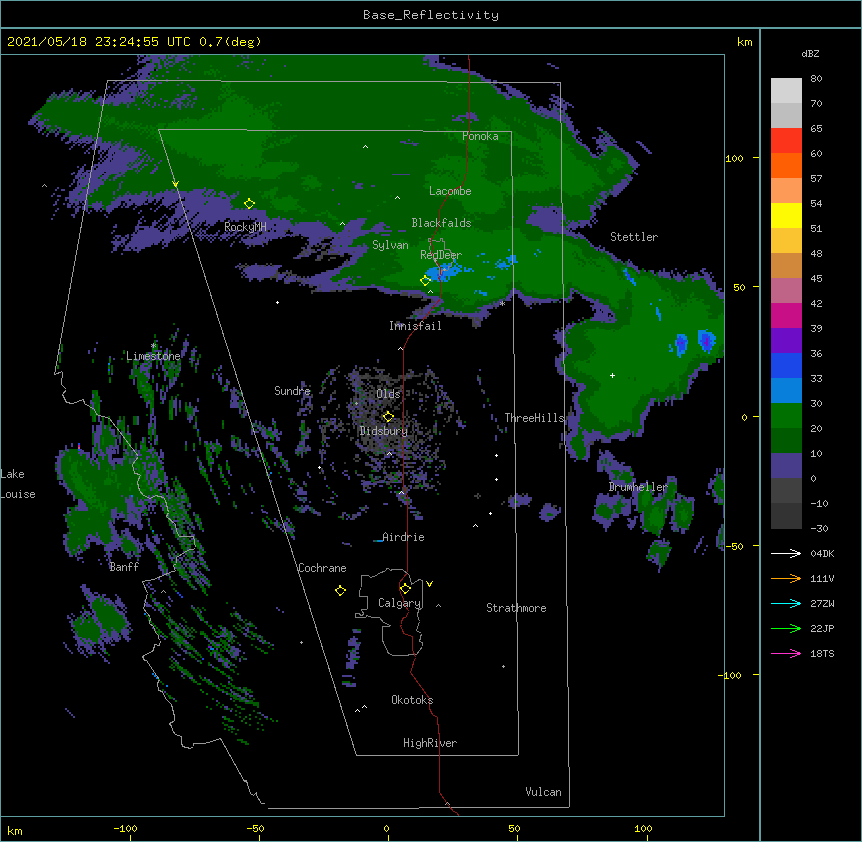
Task: Click the Stettler label
Action: click(634, 237)
